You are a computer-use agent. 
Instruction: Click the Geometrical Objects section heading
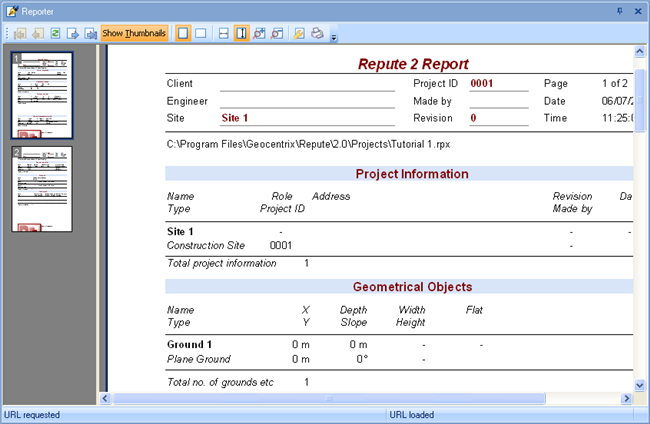[x=412, y=287]
